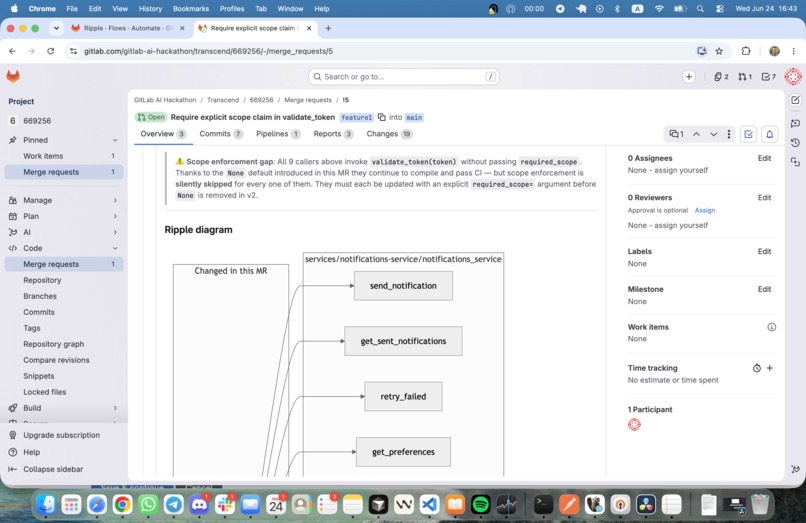Image resolution: width=806 pixels, height=523 pixels.
Task: Click main target branch link
Action: (414, 118)
